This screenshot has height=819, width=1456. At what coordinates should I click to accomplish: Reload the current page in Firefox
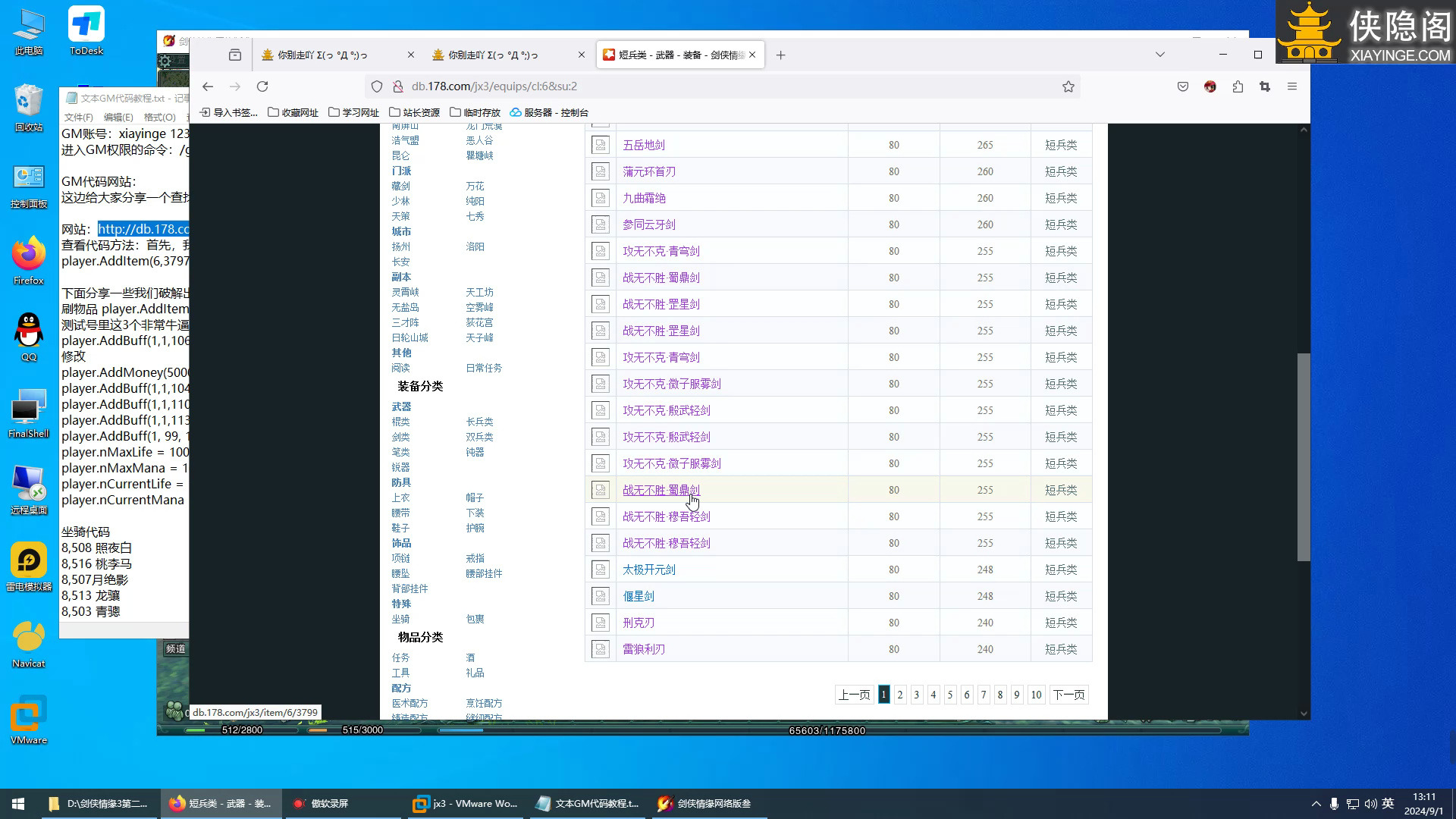[262, 86]
